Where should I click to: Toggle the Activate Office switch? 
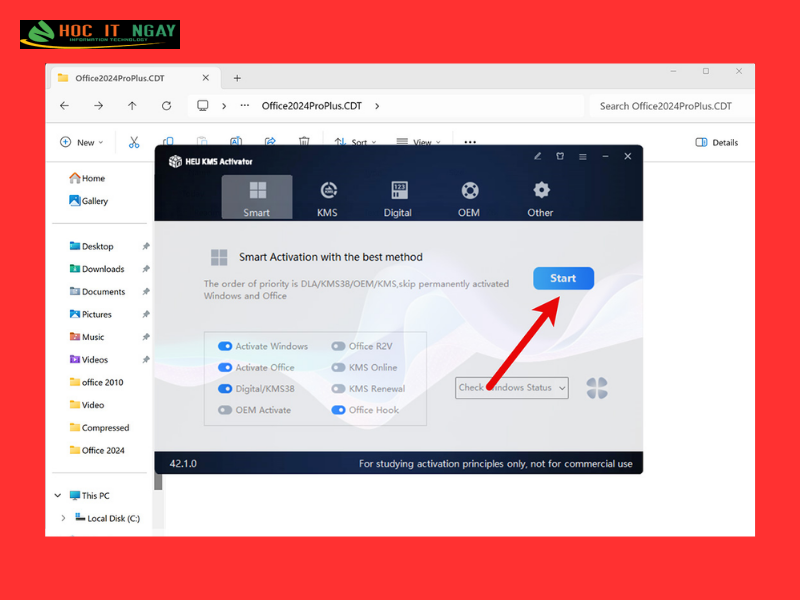[225, 367]
